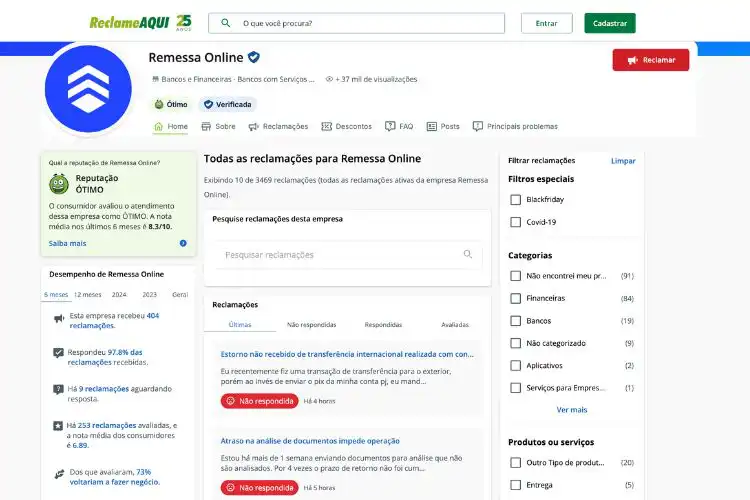Click the Entrar button
The image size is (750, 500).
coord(547,23)
